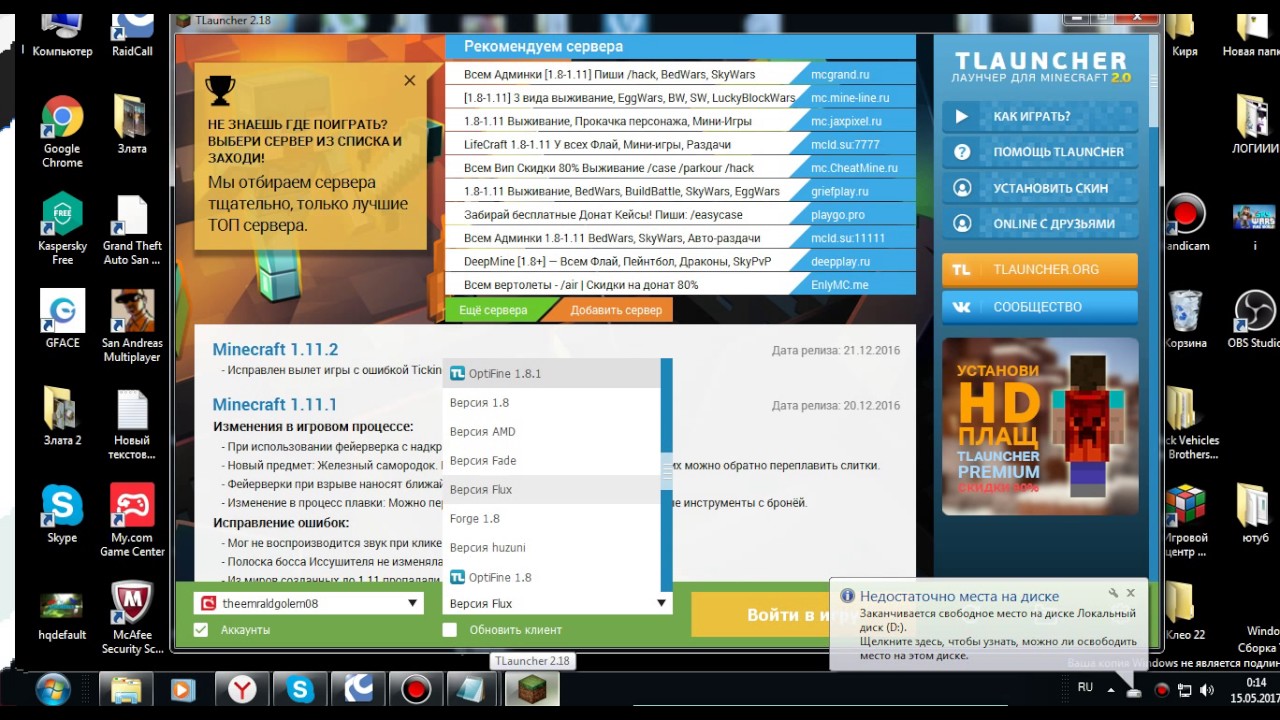Open Skype desktop icon
This screenshot has height=720, width=1280.
62,514
